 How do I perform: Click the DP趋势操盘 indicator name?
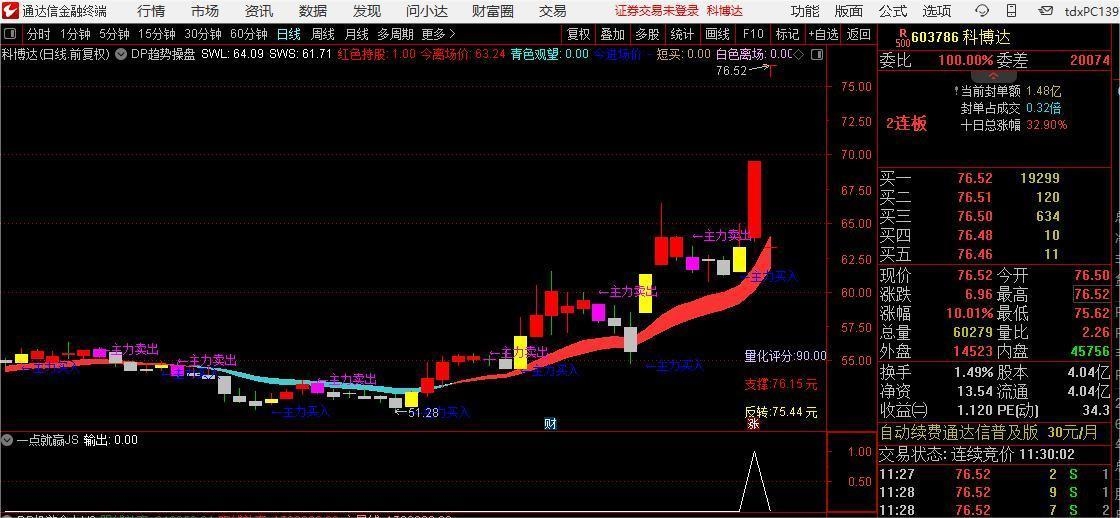tap(164, 54)
